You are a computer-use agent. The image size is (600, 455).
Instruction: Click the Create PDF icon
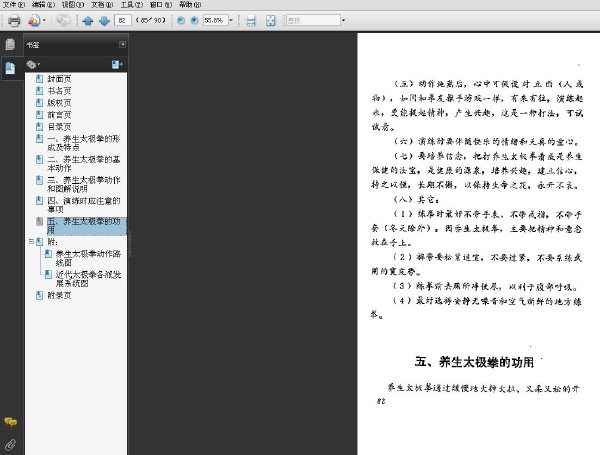click(x=34, y=20)
